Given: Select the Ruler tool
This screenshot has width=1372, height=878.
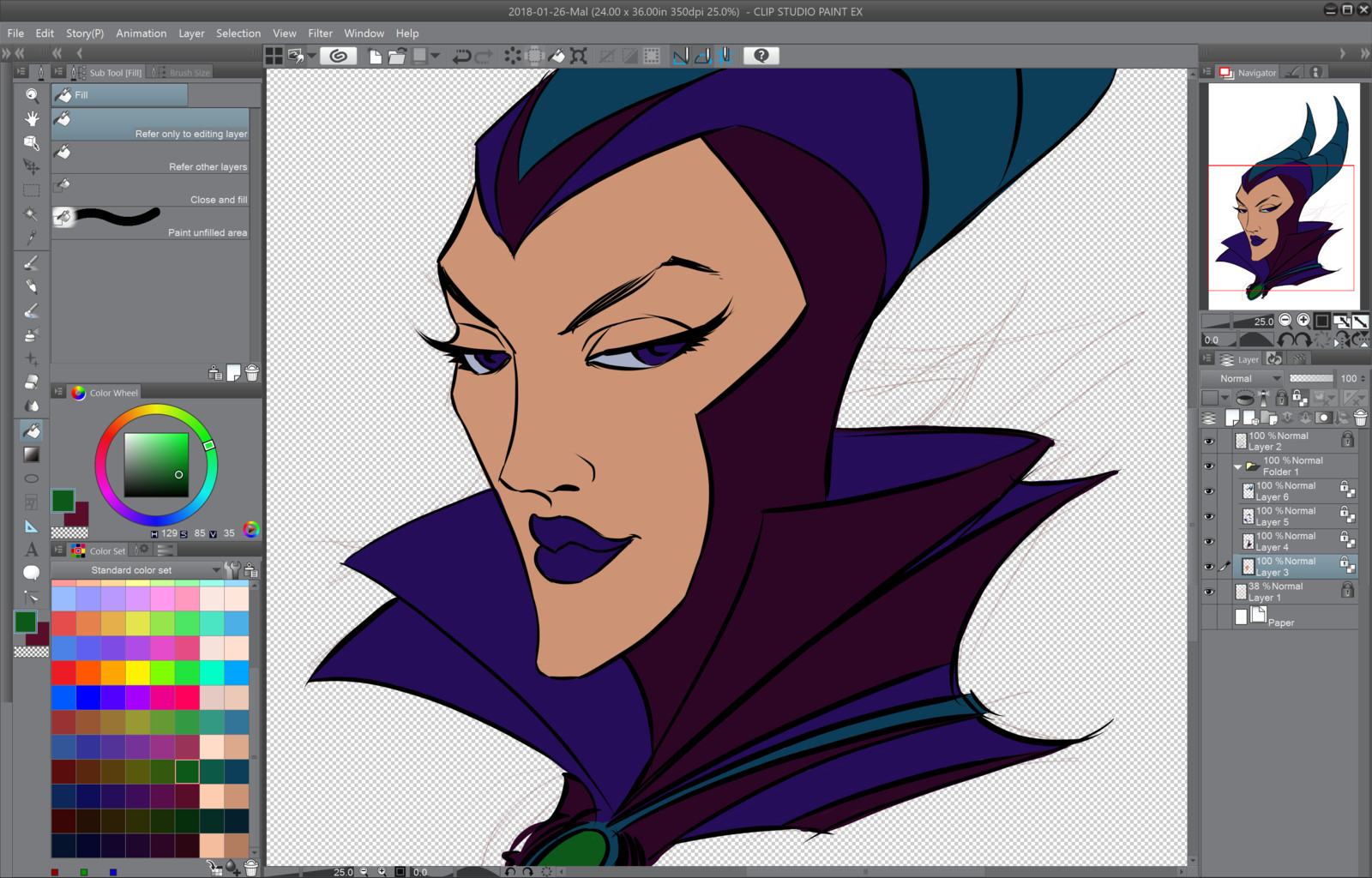Looking at the screenshot, I should pos(32,526).
